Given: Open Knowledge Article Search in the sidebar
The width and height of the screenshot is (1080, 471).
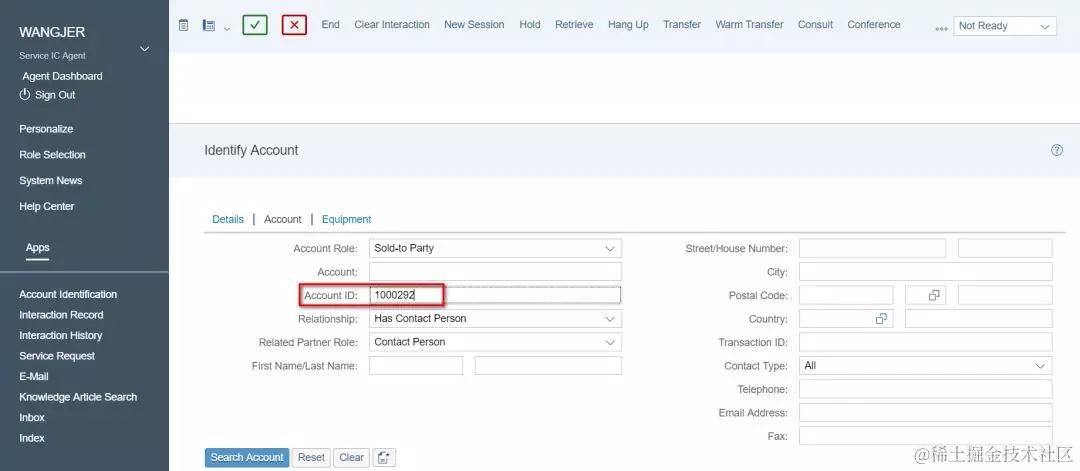Looking at the screenshot, I should tap(78, 397).
